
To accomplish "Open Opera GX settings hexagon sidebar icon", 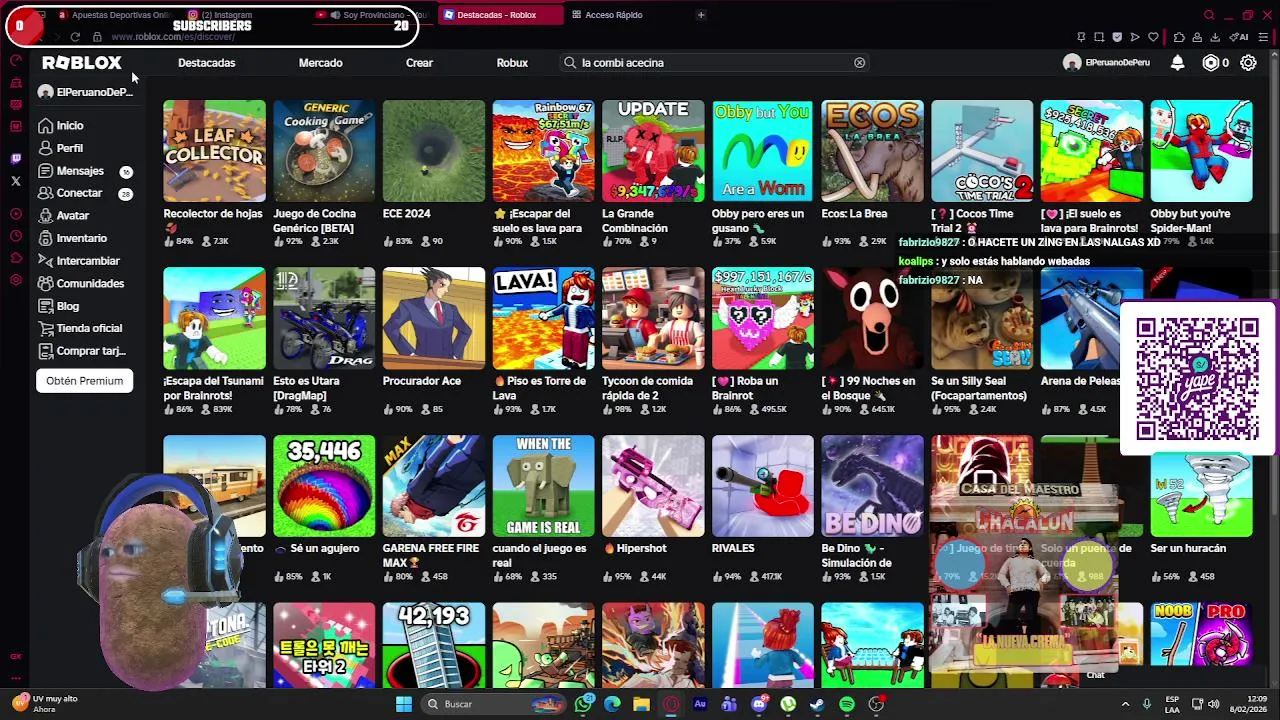I will click(x=15, y=280).
